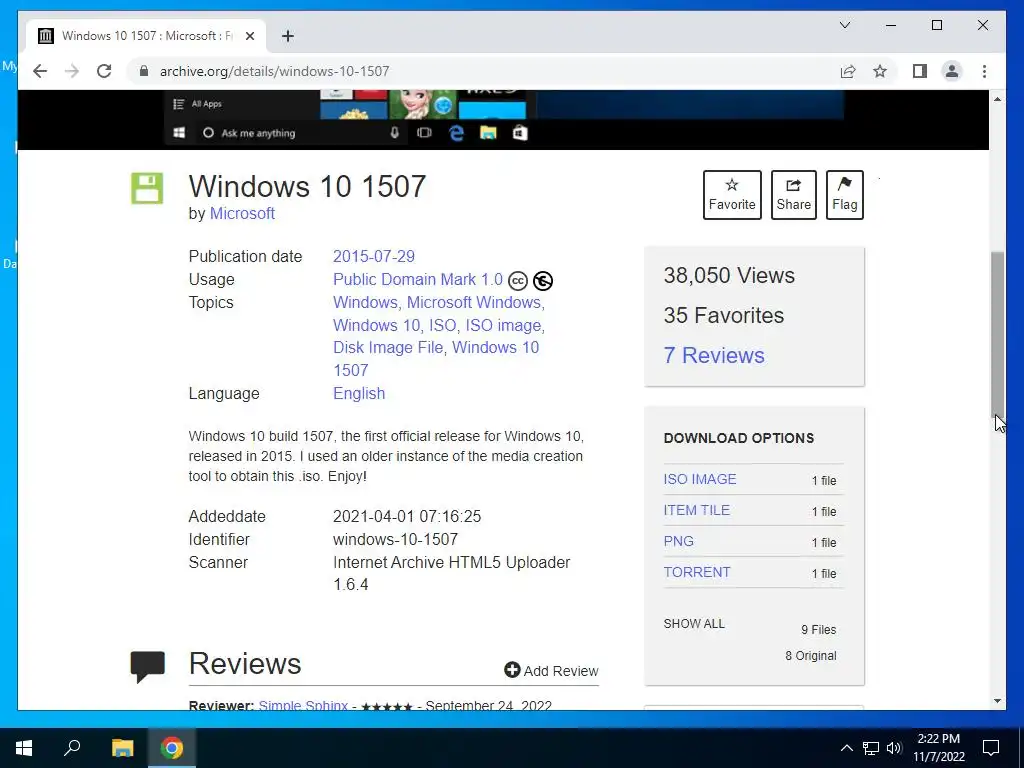The width and height of the screenshot is (1024, 768).
Task: Open Public Domain Mark 1.0 link
Action: coord(418,280)
